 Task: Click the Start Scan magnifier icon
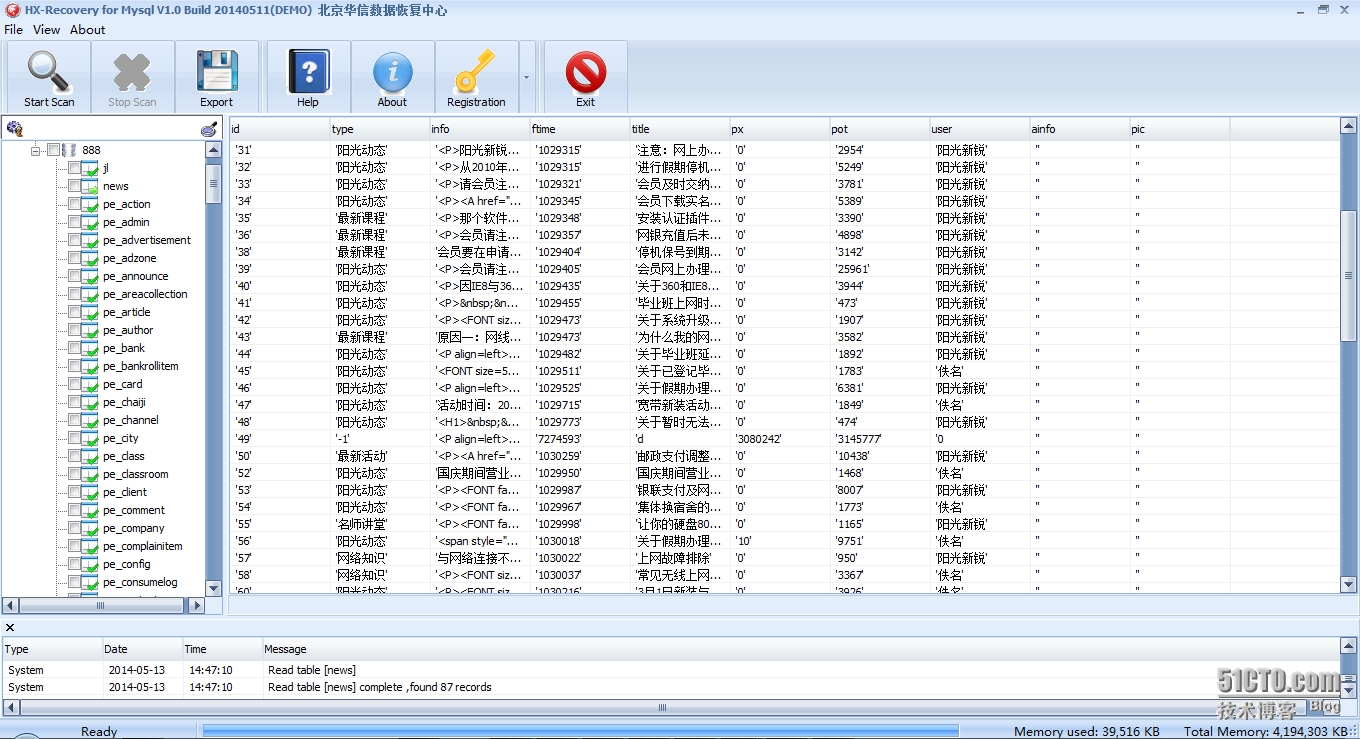(48, 71)
